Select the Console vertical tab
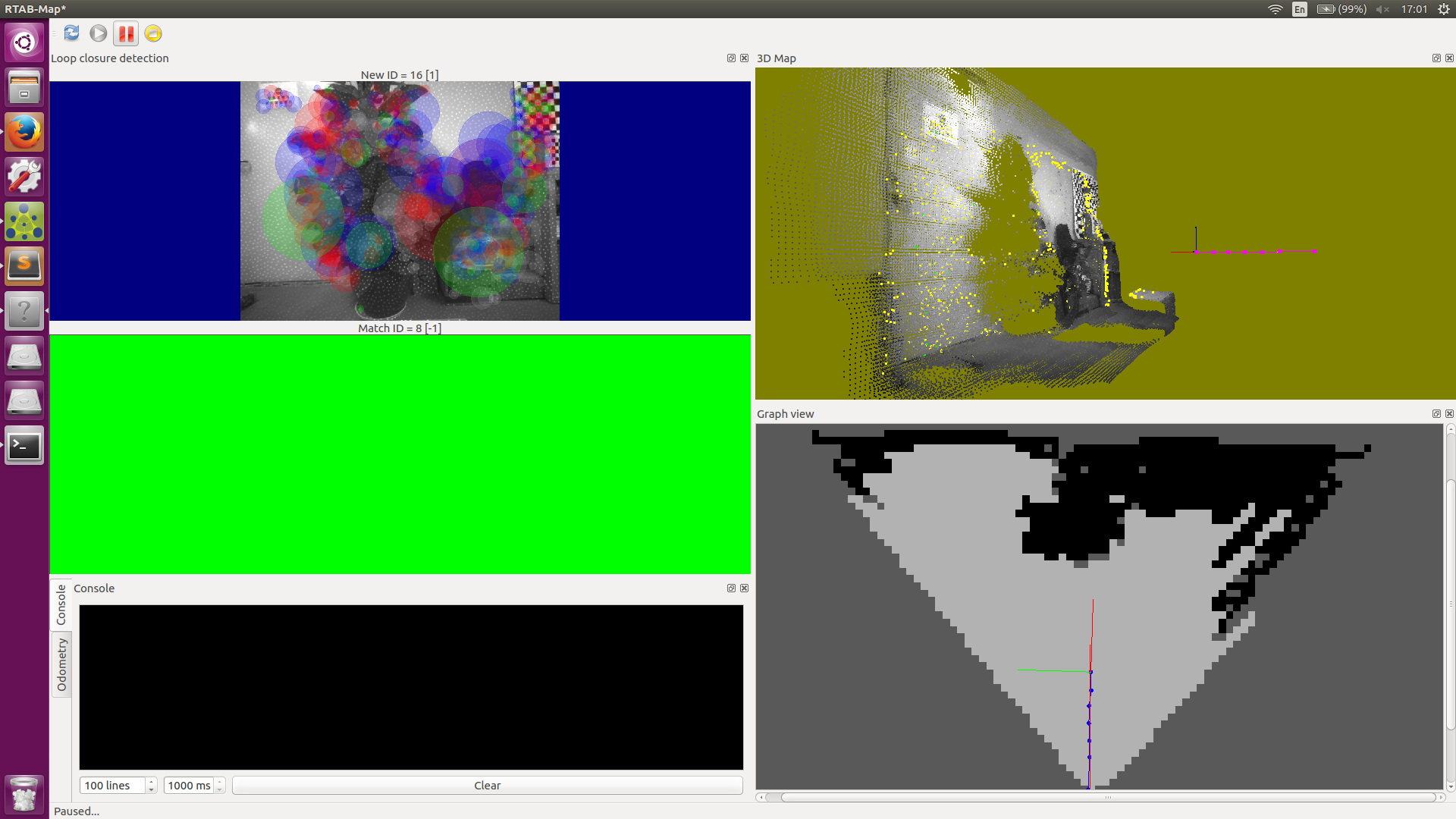The image size is (1456, 819). click(61, 604)
